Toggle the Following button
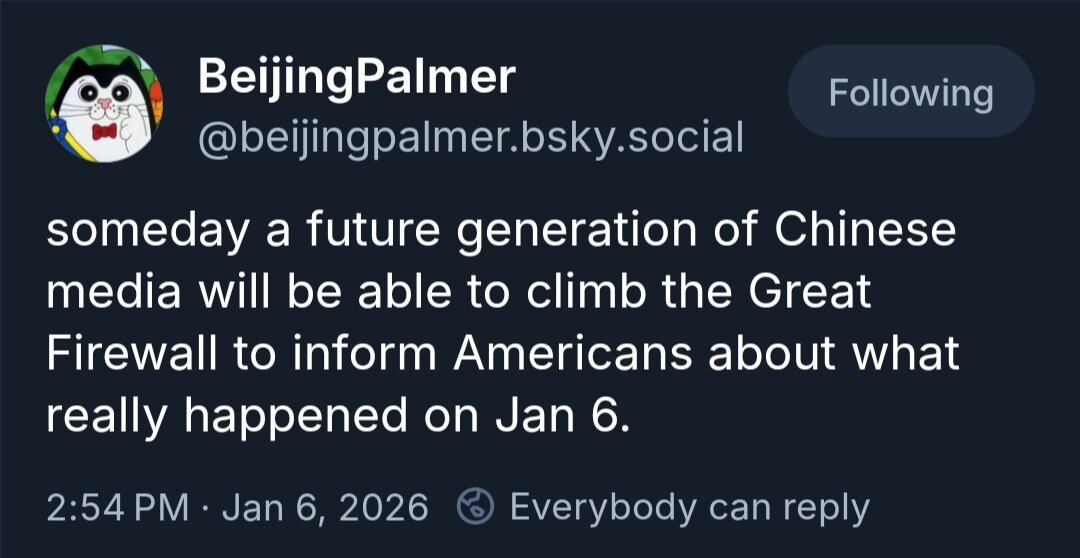This screenshot has height=558, width=1080. pyautogui.click(x=910, y=94)
